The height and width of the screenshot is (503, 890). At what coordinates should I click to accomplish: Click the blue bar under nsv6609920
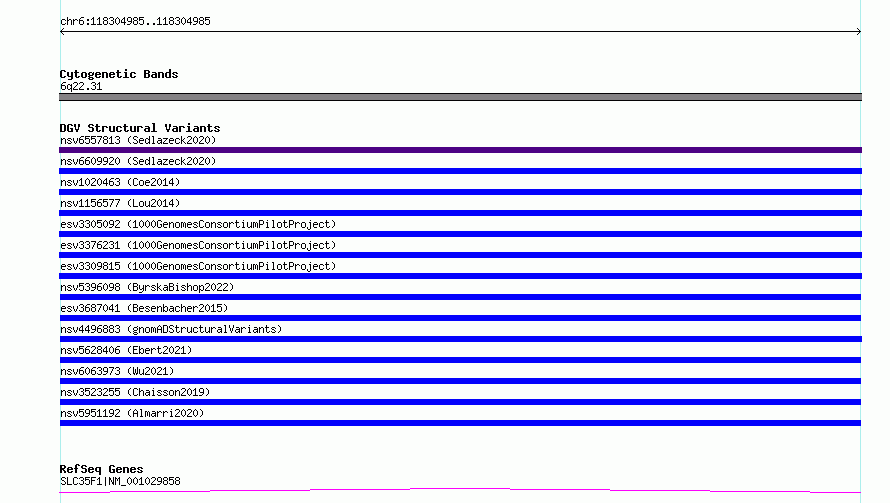point(460,171)
